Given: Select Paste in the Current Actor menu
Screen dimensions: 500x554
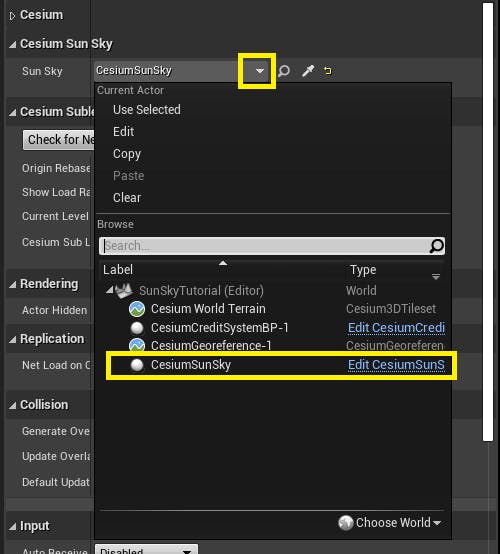Looking at the screenshot, I should pos(128,176).
